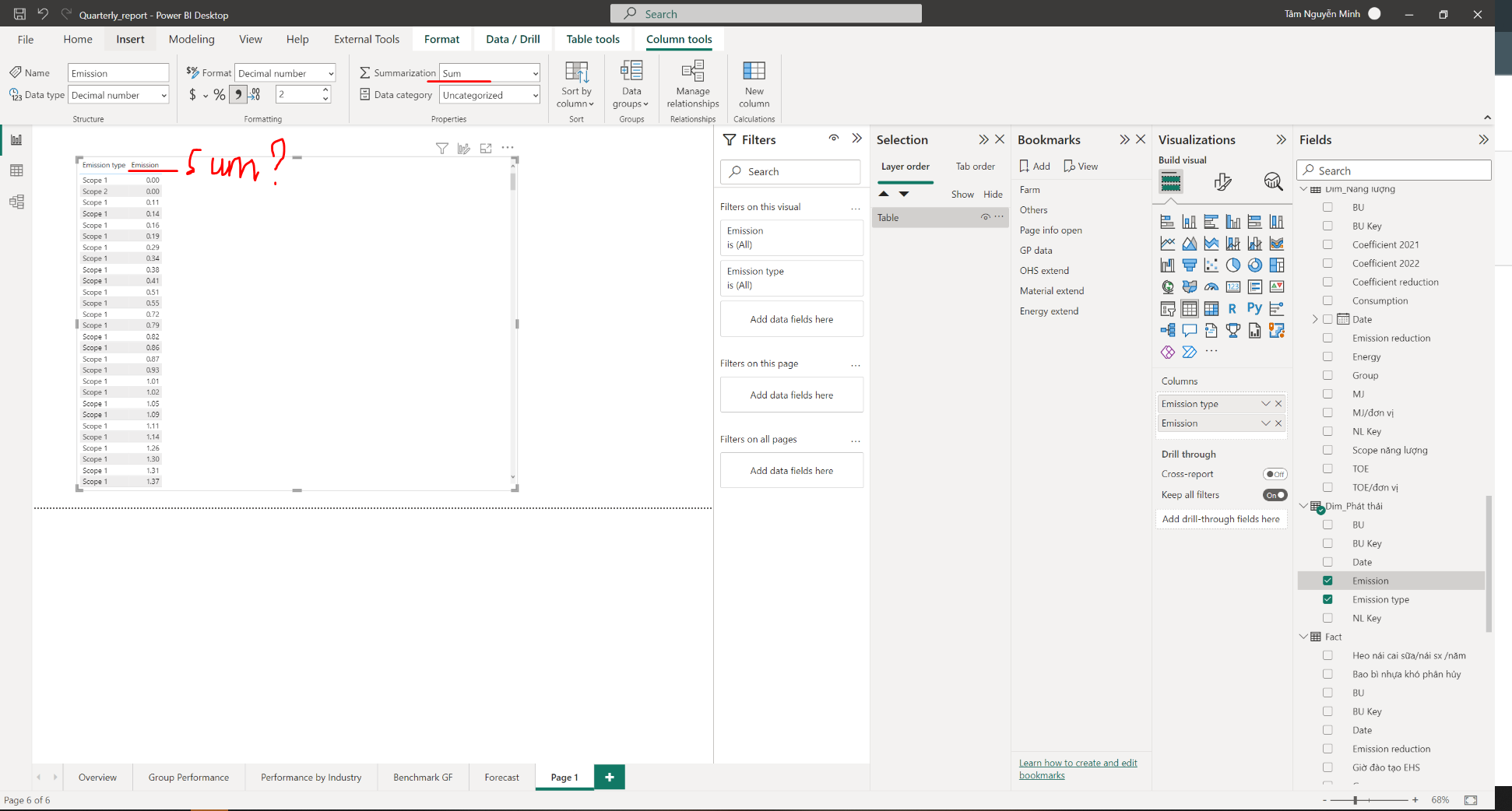Pick the Slicer visual

(x=1167, y=309)
